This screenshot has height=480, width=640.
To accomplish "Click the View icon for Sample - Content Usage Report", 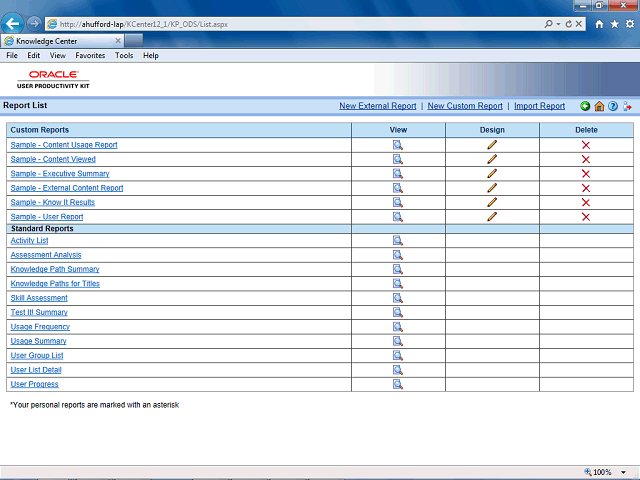I will click(x=398, y=145).
